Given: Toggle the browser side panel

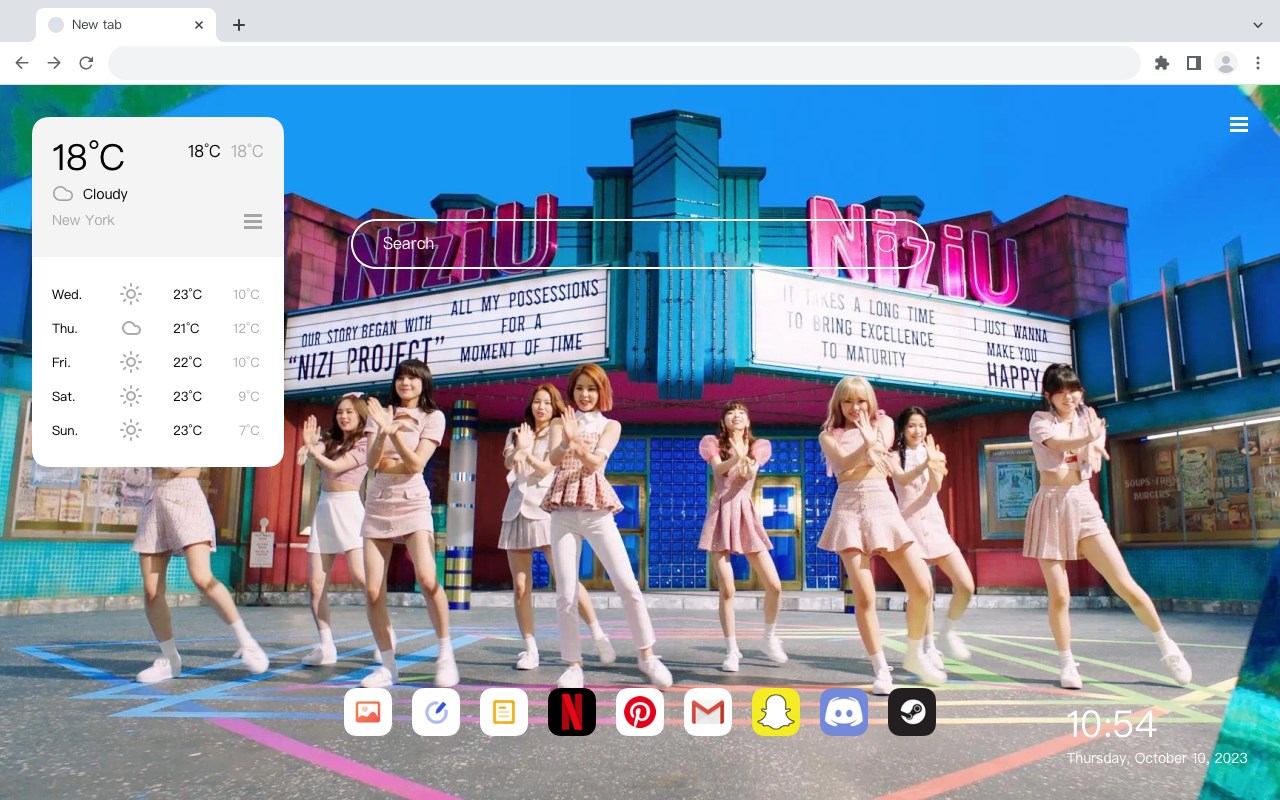Looking at the screenshot, I should coord(1193,63).
